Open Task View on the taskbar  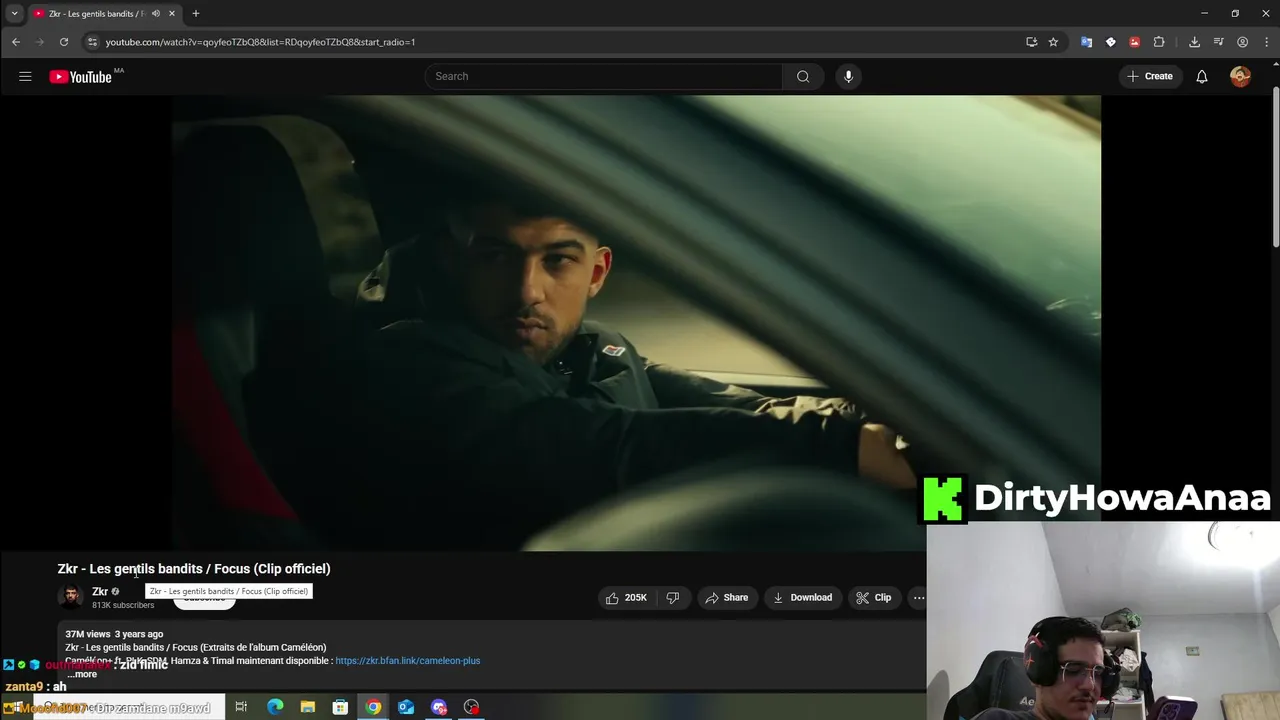(x=241, y=707)
